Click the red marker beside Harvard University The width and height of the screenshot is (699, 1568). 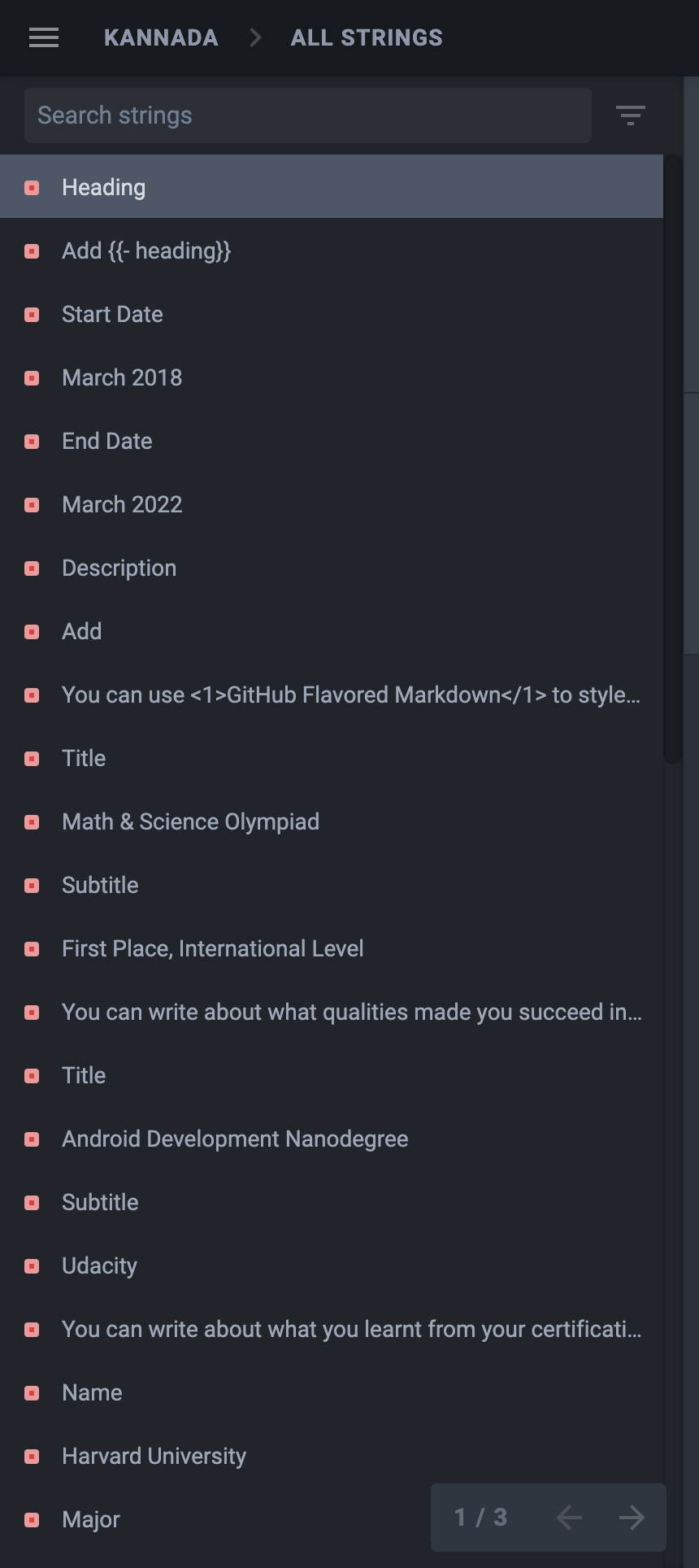(32, 1456)
